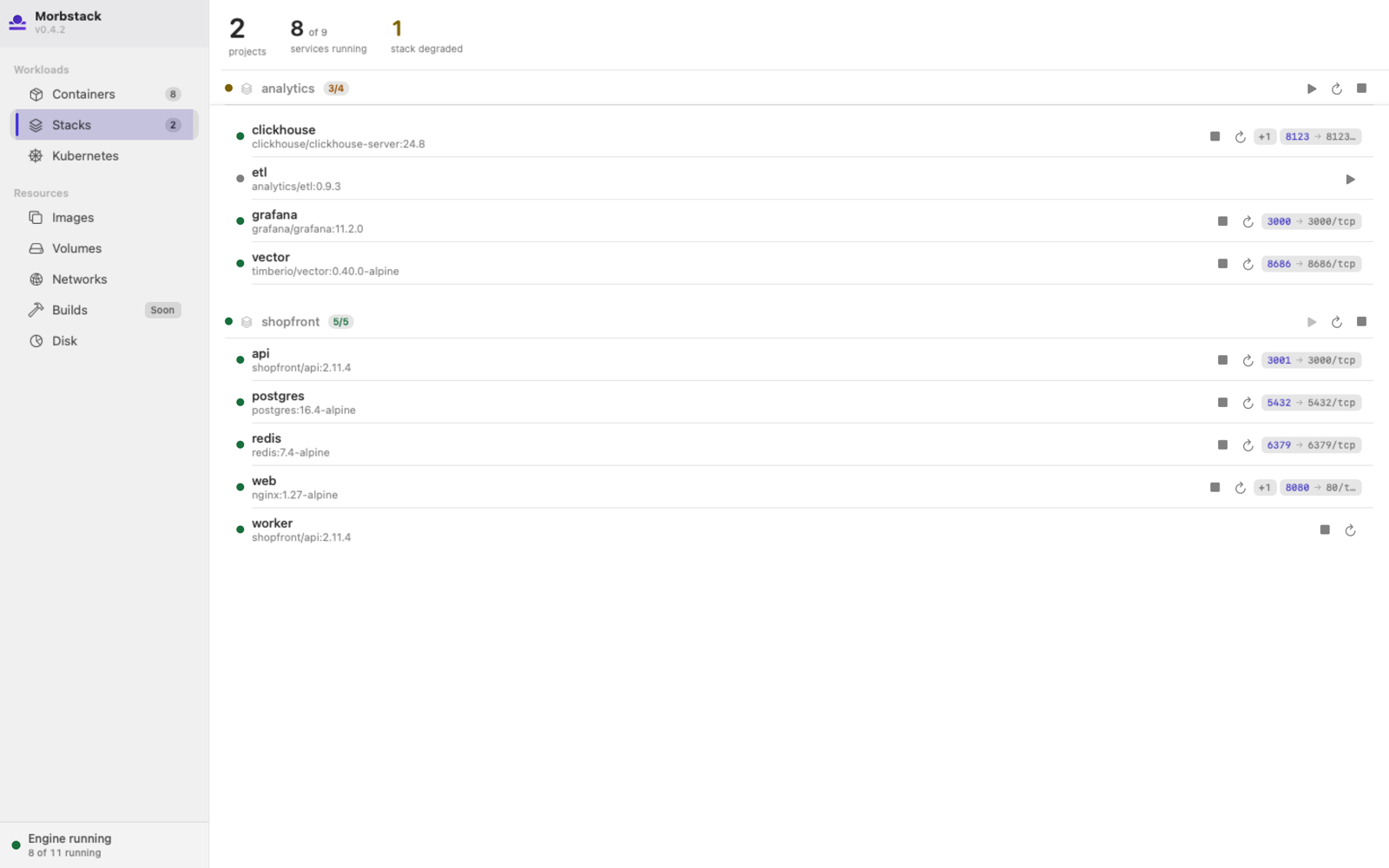
Task: Stop the web service
Action: (1215, 488)
